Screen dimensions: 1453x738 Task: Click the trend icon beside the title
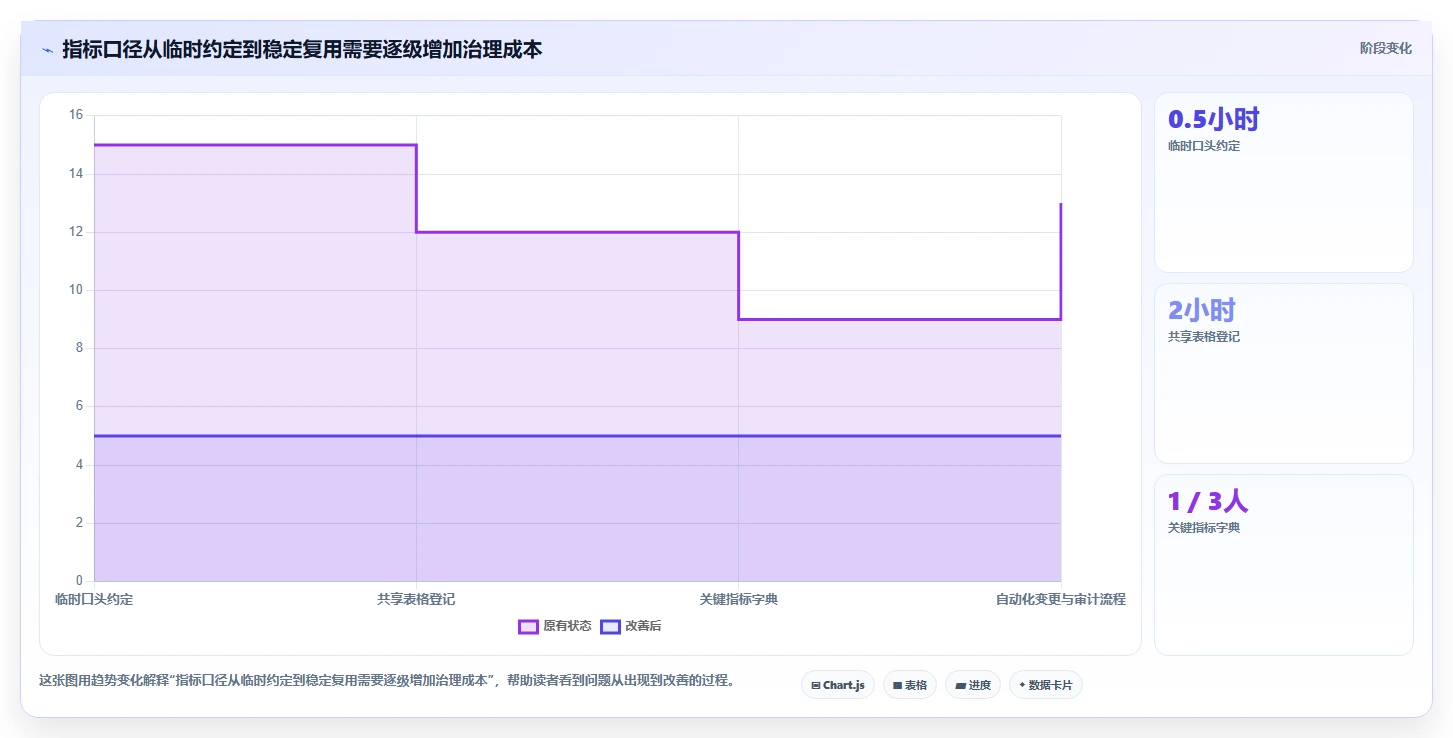[47, 50]
